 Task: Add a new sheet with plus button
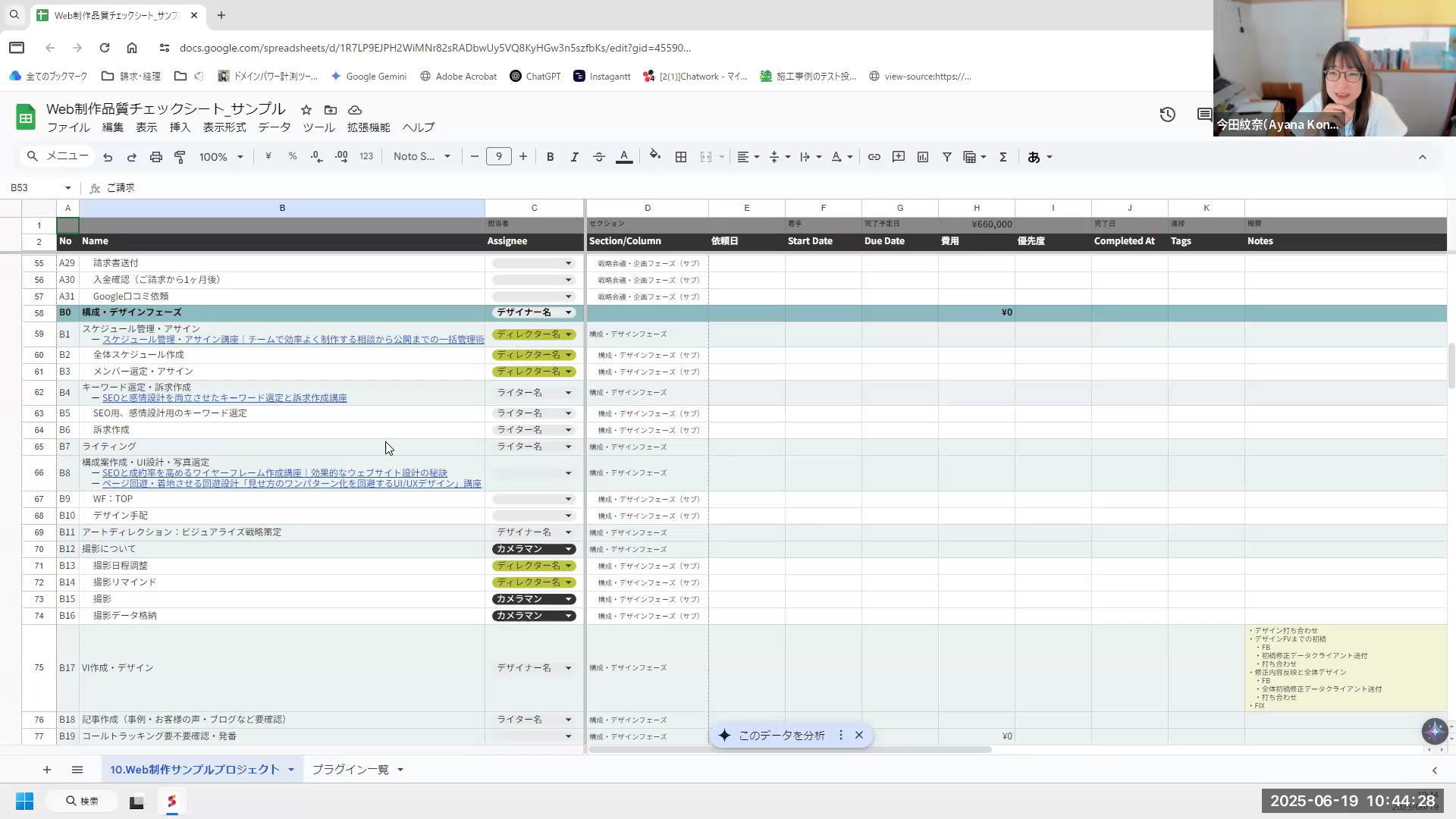click(46, 770)
